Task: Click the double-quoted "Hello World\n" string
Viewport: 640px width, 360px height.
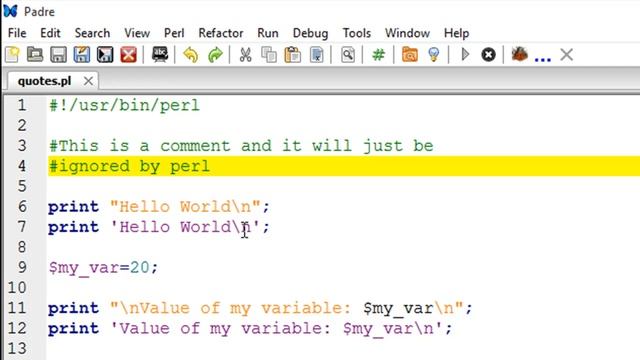Action: (185, 207)
